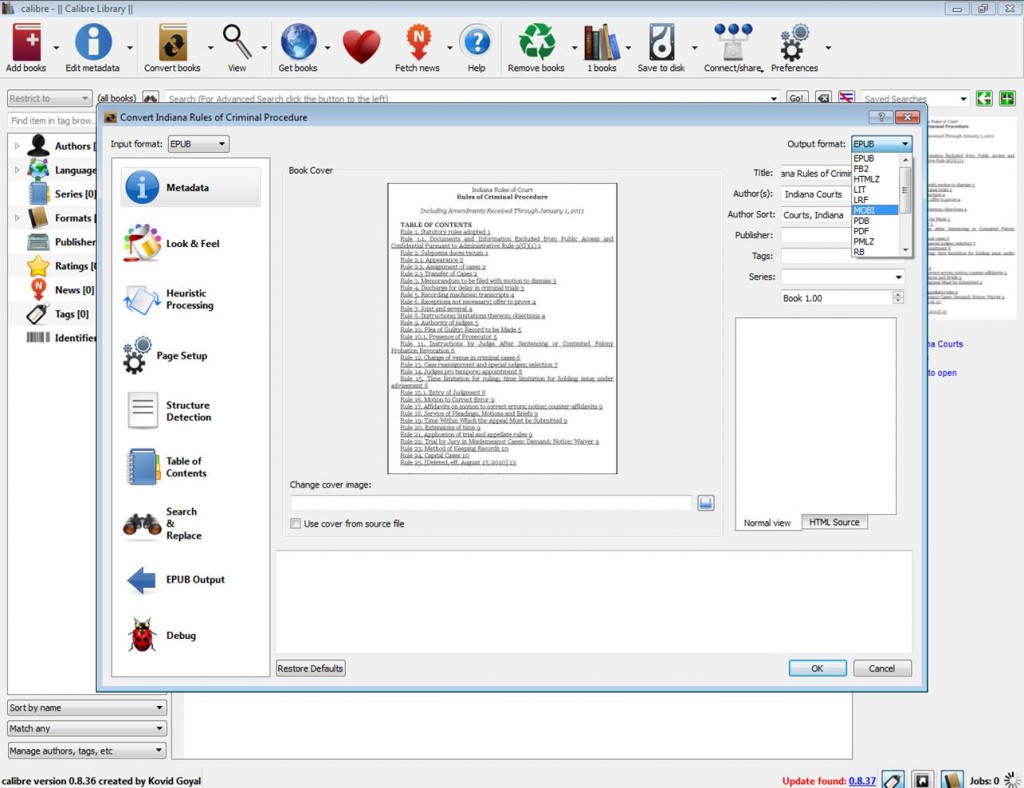Open the Restrict to dropdown
This screenshot has width=1024, height=788.
(x=50, y=99)
